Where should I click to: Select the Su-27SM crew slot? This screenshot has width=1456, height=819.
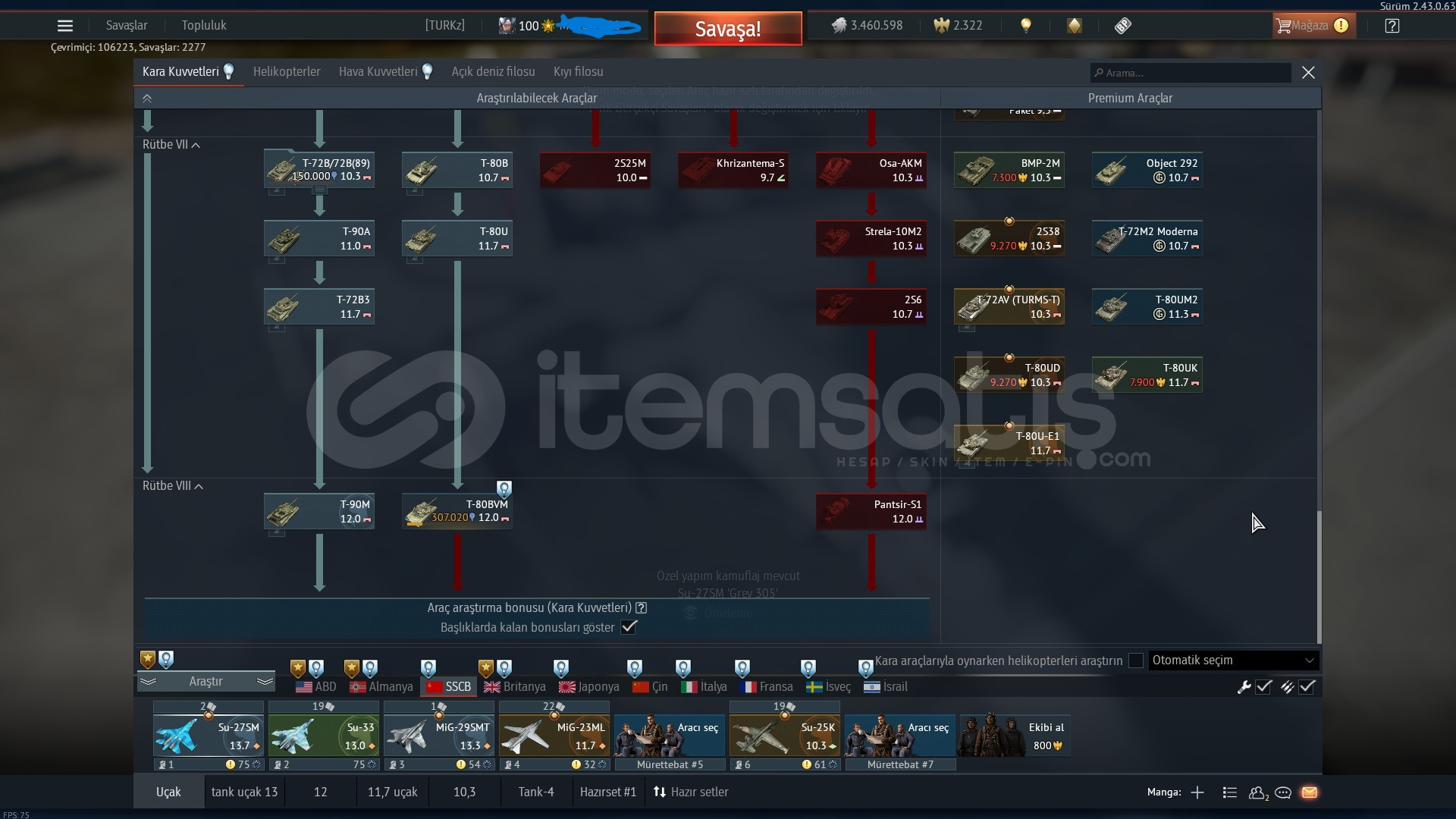pos(209,735)
